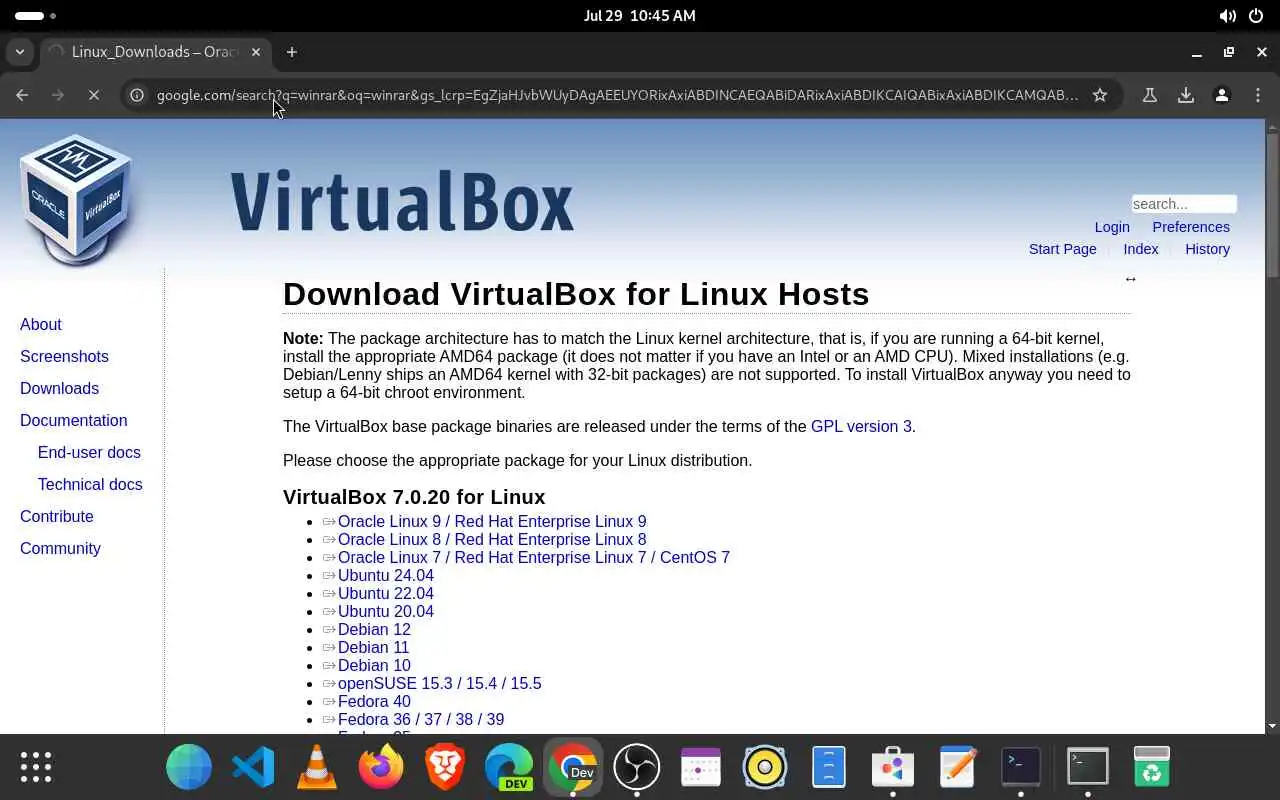Open the system power menu
This screenshot has height=800, width=1280.
coord(1256,16)
